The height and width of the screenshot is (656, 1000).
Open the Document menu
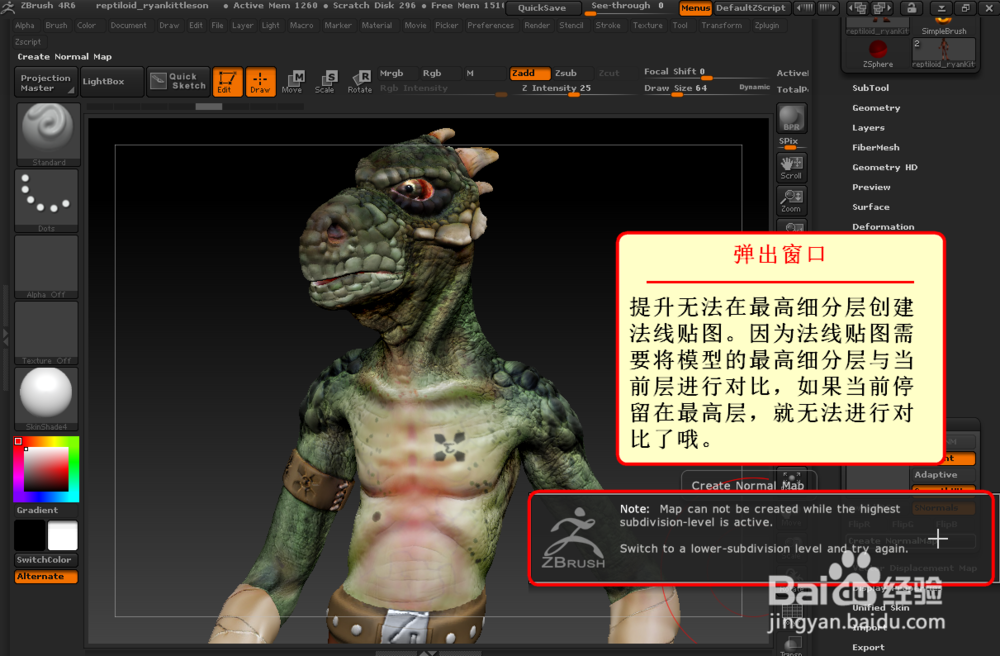128,26
